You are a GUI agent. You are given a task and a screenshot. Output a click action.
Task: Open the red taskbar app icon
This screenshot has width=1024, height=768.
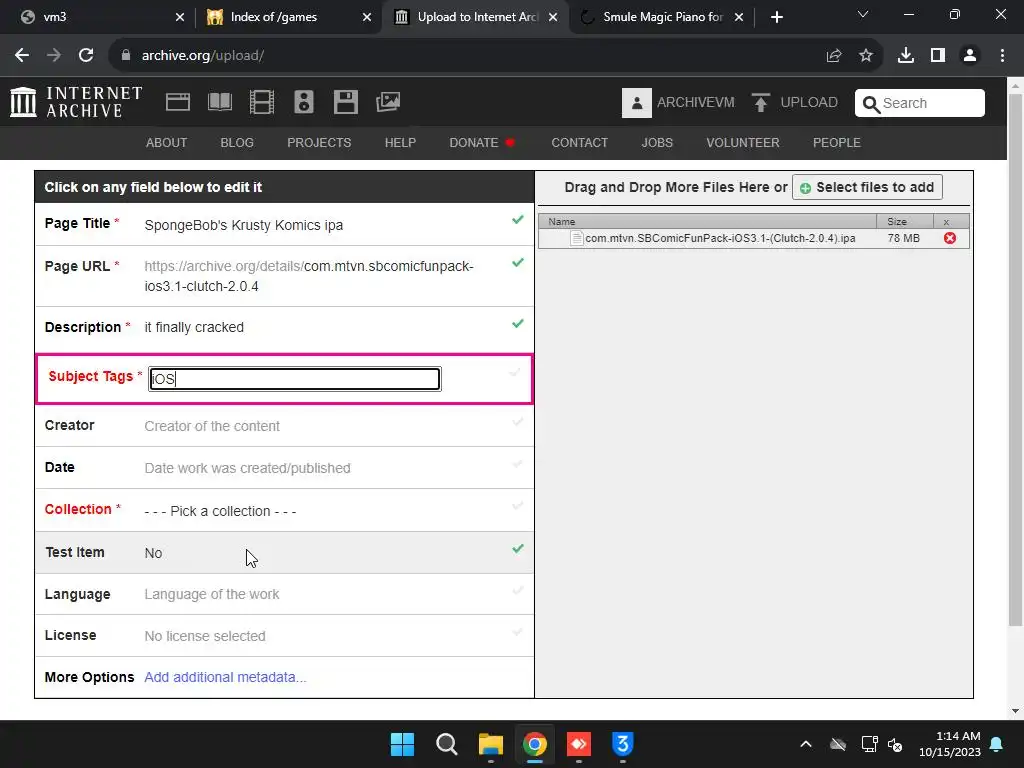[x=579, y=744]
